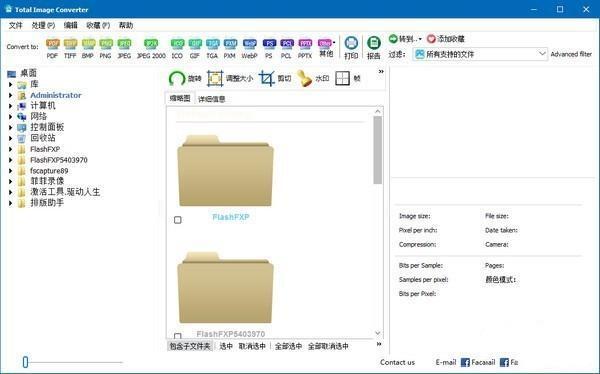Image resolution: width=600 pixels, height=374 pixels.
Task: Click 取消选中 deselect button
Action: pyautogui.click(x=252, y=346)
